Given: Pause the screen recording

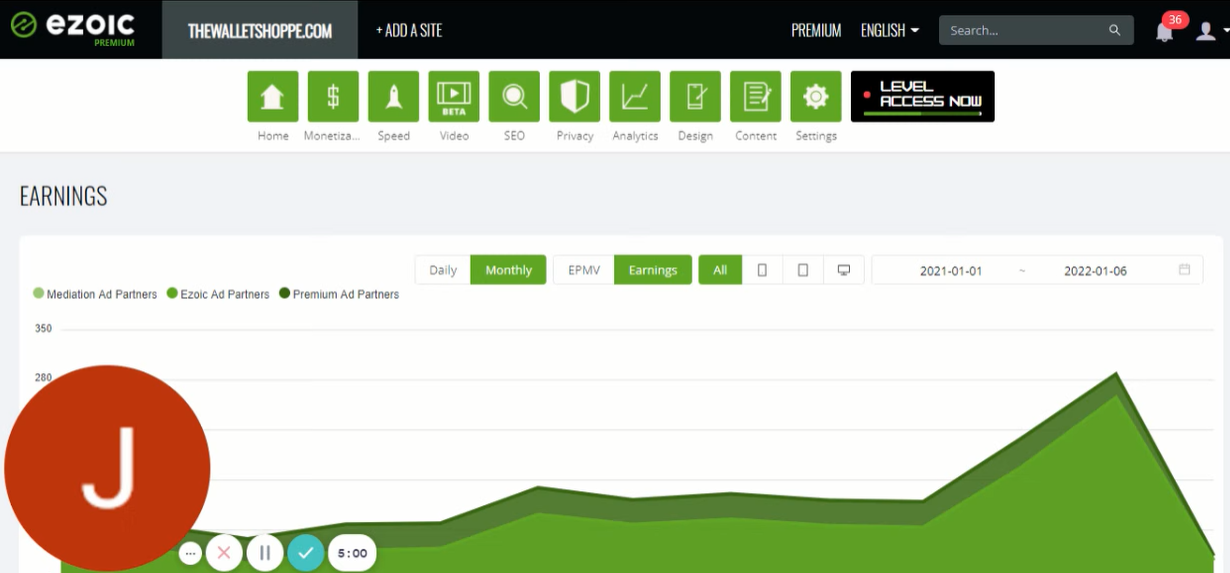Looking at the screenshot, I should (265, 553).
